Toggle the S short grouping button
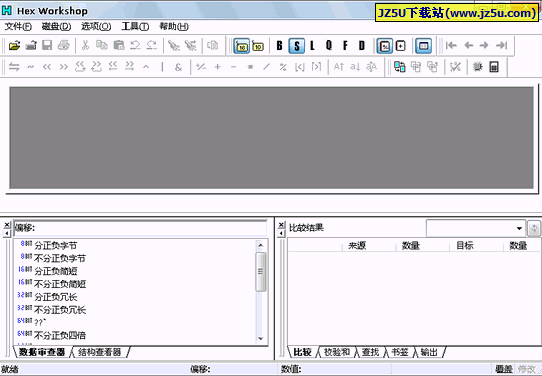This screenshot has height=376, width=542. click(x=297, y=46)
